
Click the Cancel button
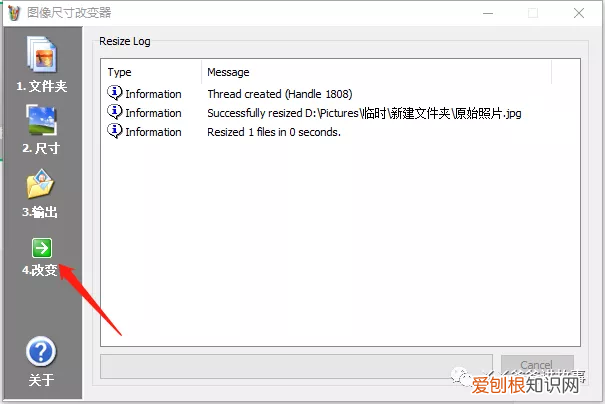coord(537,365)
